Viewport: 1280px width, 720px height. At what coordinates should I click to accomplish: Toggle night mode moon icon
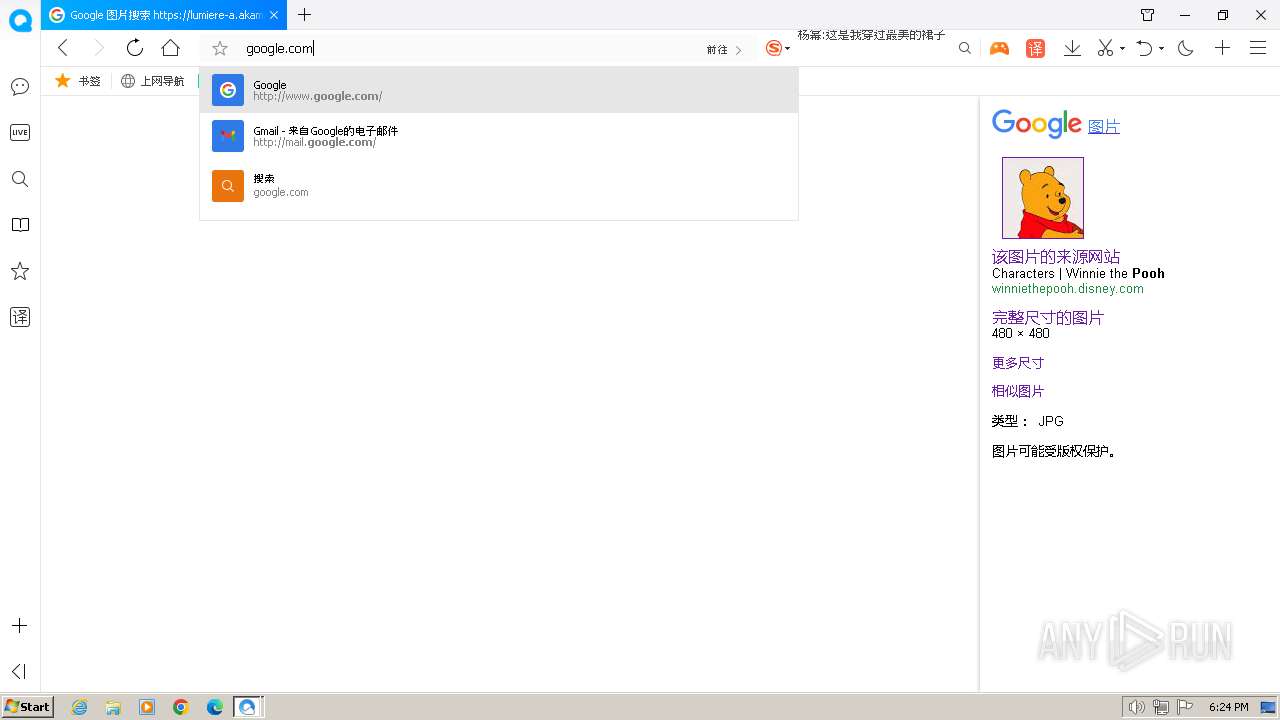pos(1186,48)
